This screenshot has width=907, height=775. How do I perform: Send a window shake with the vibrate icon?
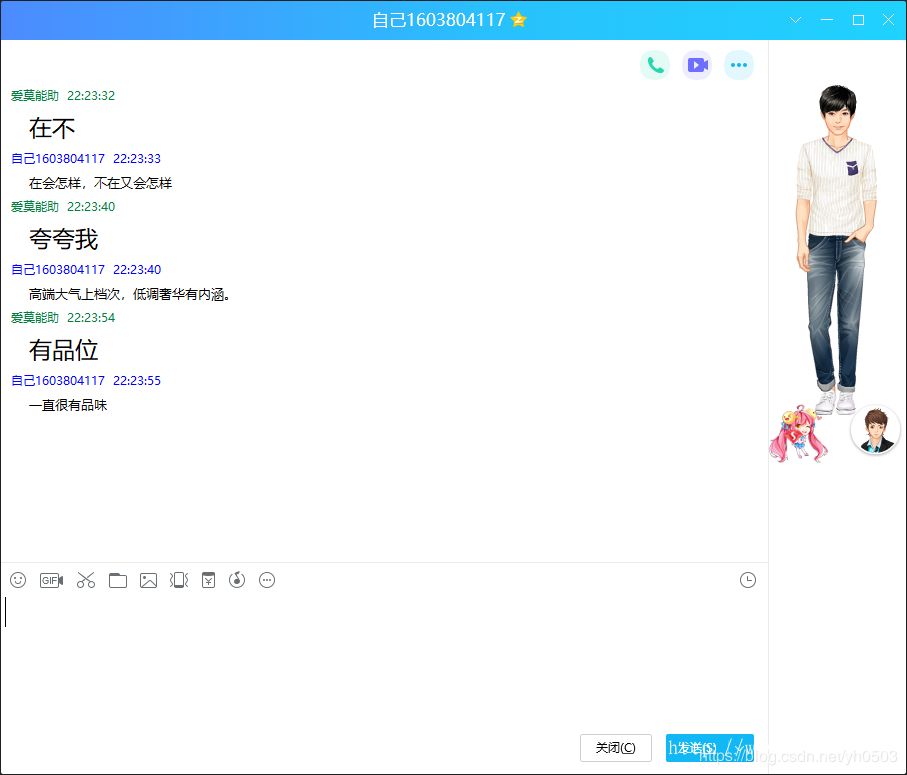click(179, 580)
